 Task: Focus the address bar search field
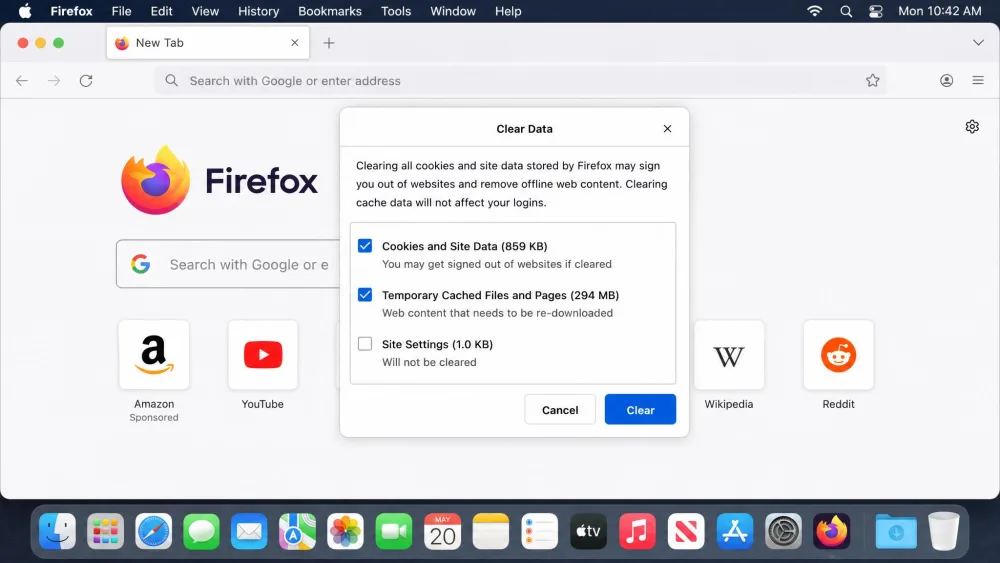[x=520, y=81]
